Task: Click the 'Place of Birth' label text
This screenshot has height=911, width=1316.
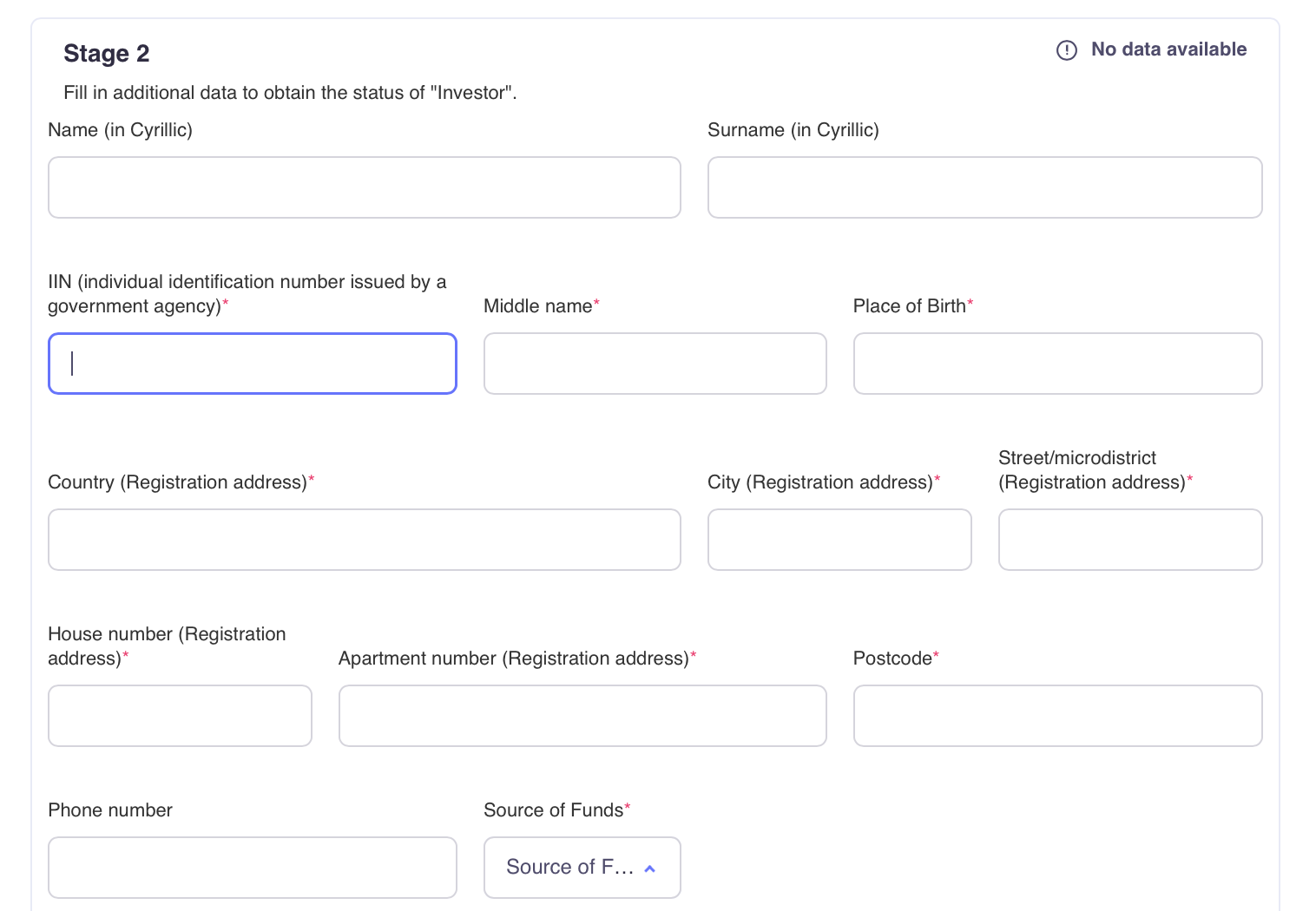Action: [909, 306]
